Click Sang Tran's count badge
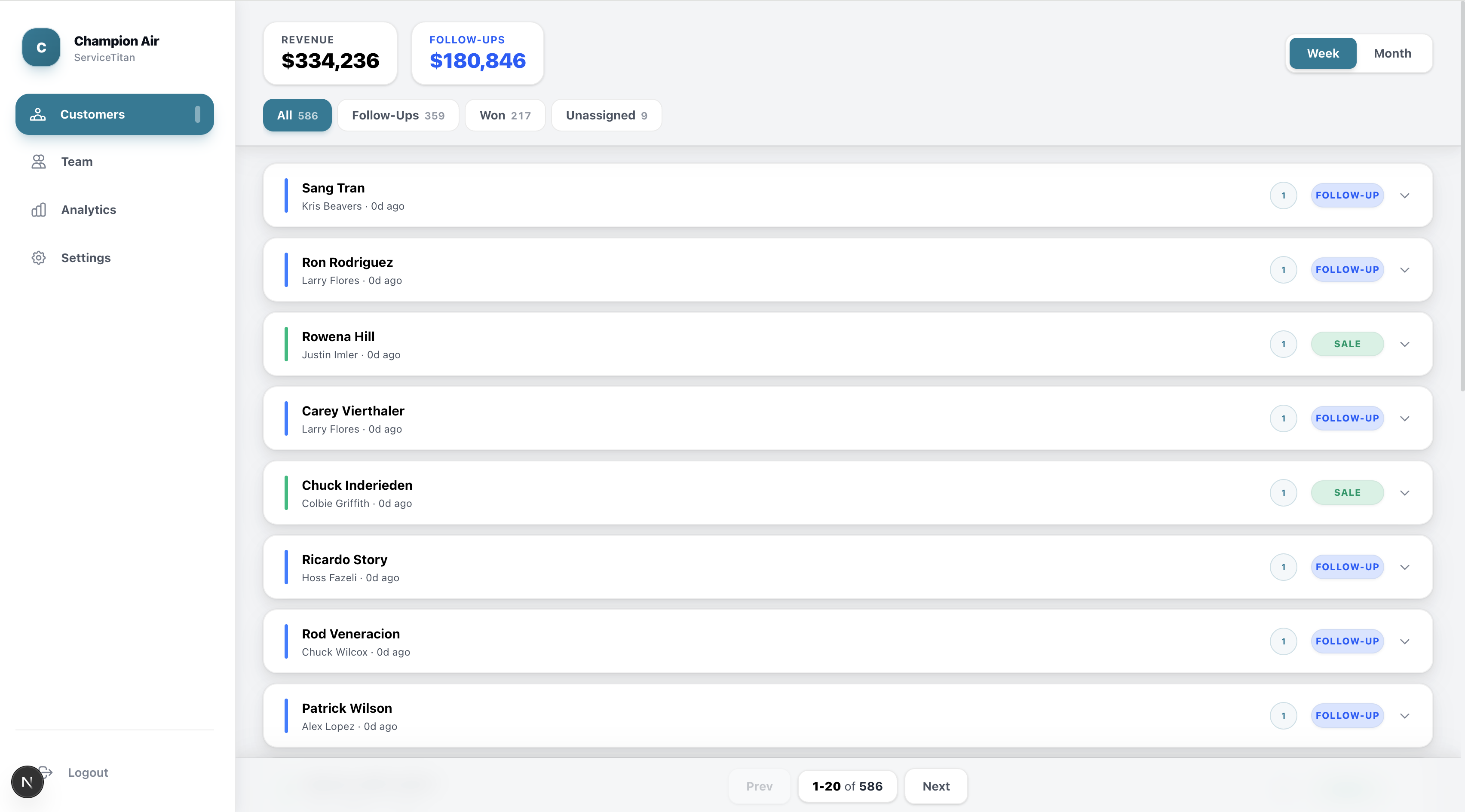This screenshot has height=812, width=1465. coord(1283,195)
